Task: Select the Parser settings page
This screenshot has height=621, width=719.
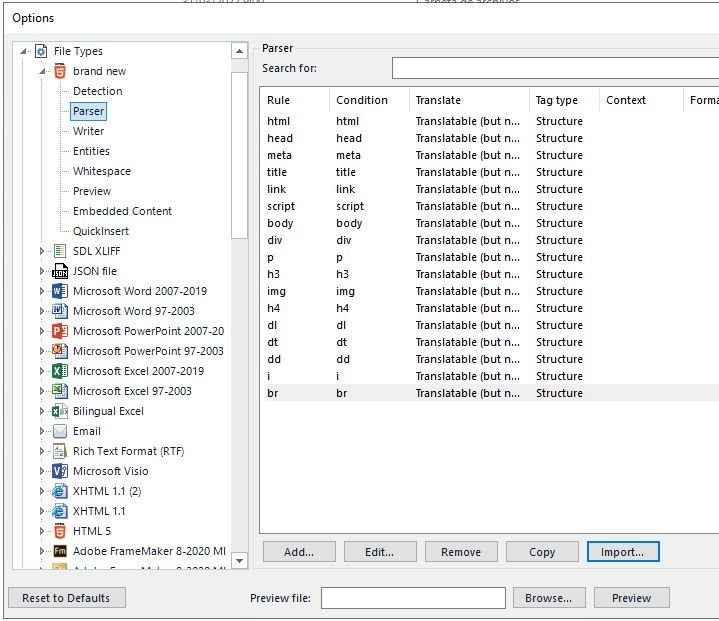Action: (88, 111)
